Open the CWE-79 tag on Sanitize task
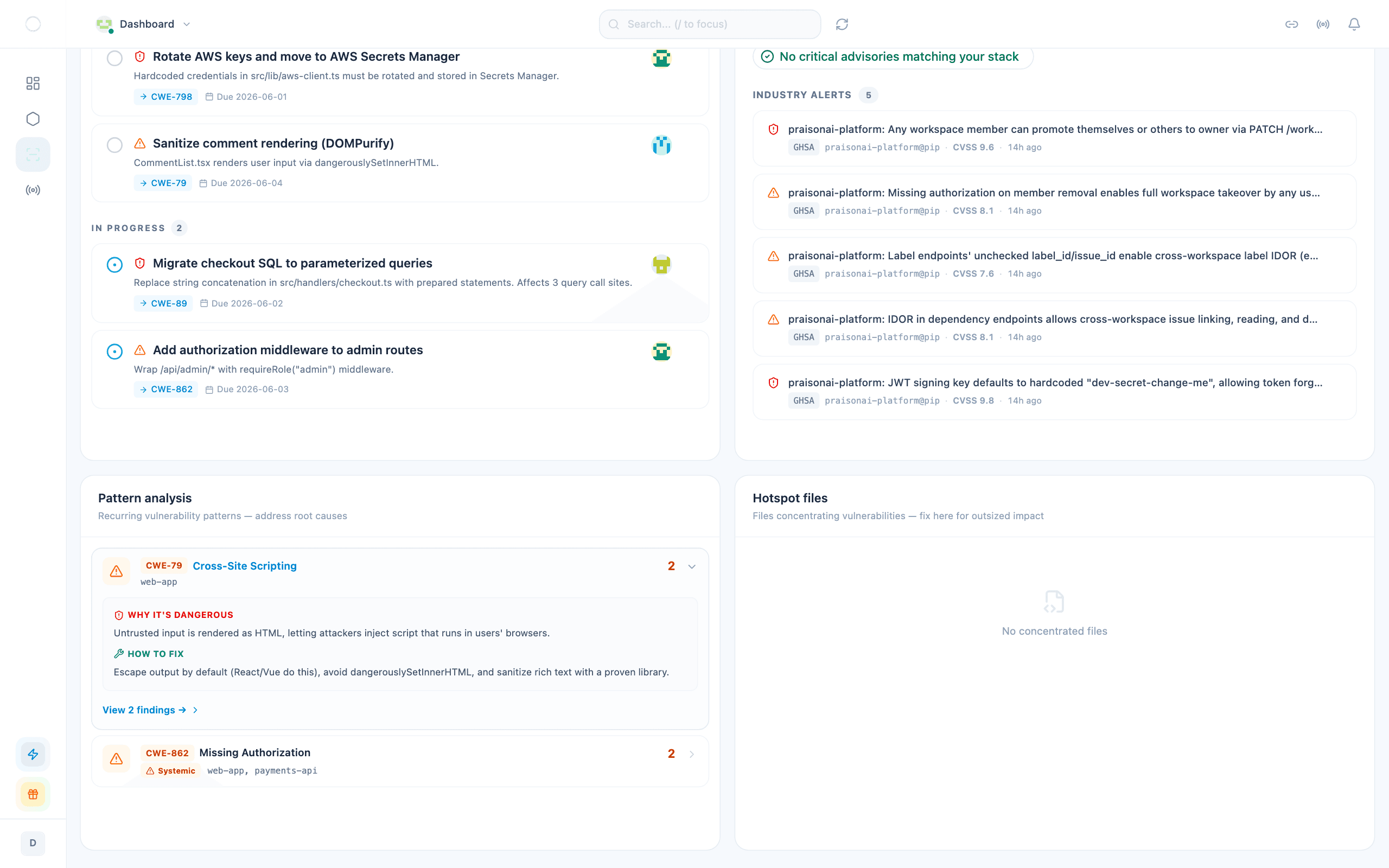The height and width of the screenshot is (868, 1389). click(163, 183)
